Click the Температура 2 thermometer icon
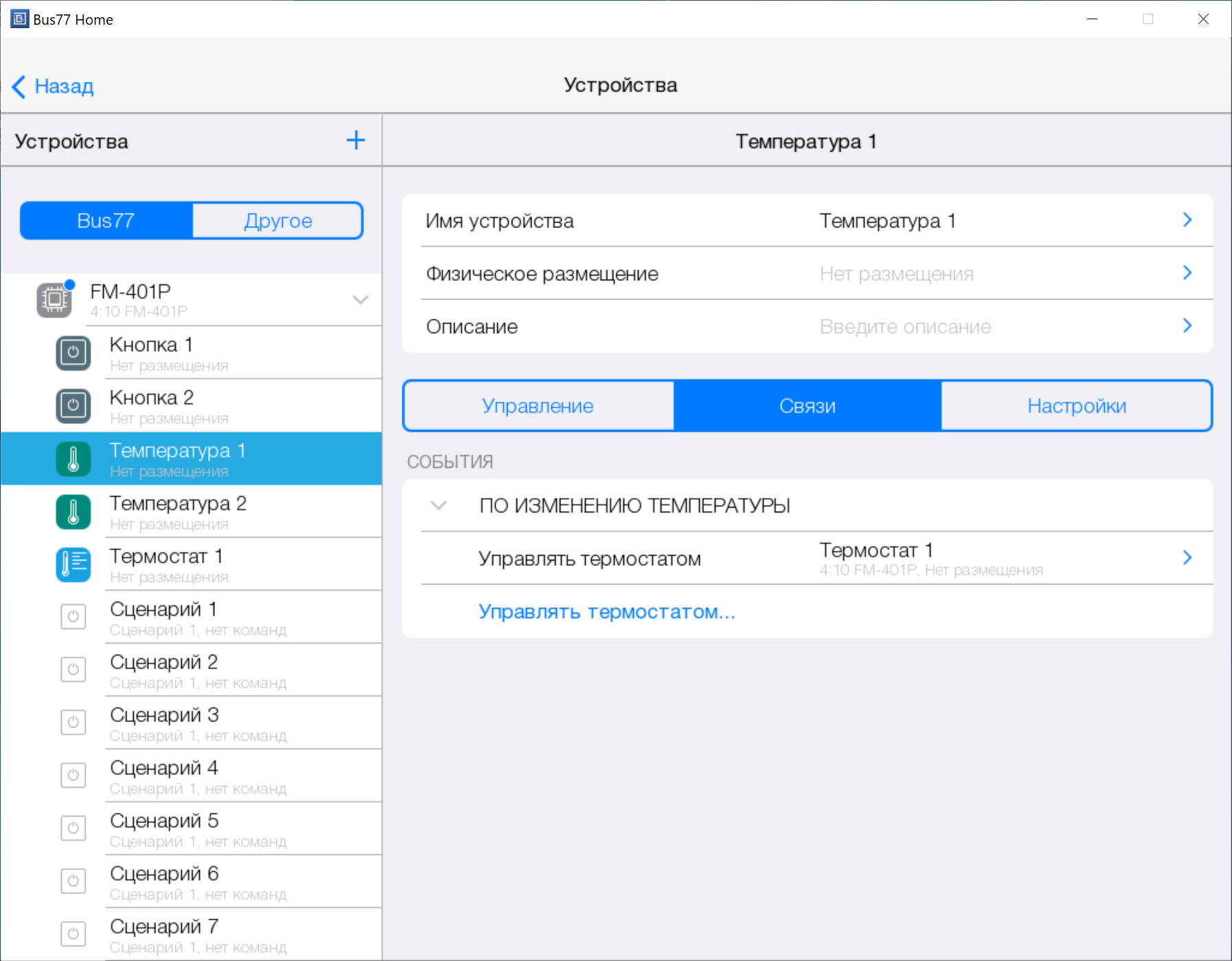Screen dimensions: 1232x961 [73, 512]
